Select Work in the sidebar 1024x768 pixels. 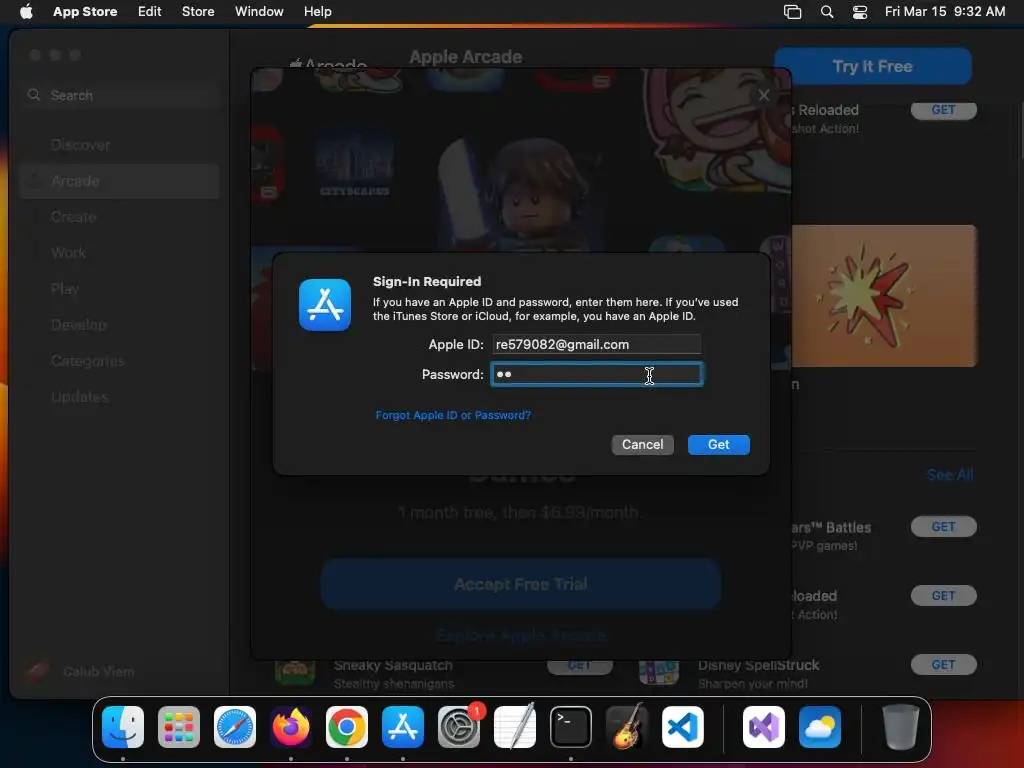(120, 253)
